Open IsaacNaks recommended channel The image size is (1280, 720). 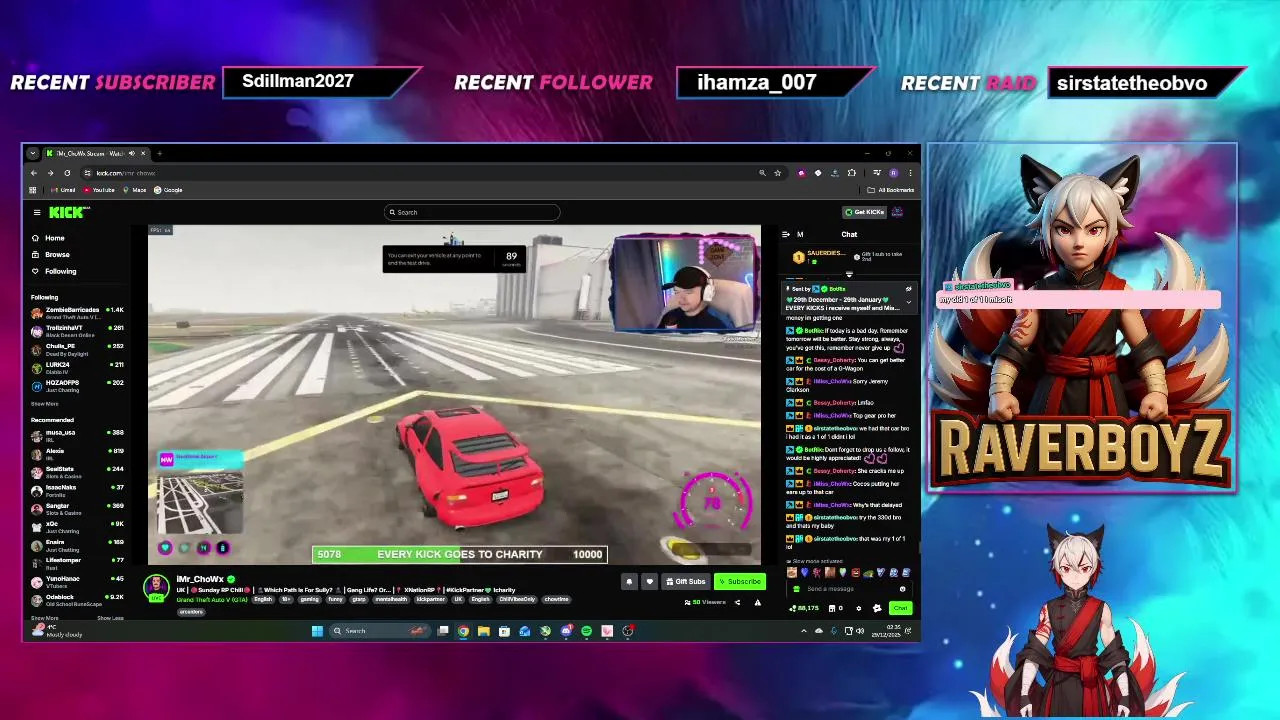pos(78,489)
